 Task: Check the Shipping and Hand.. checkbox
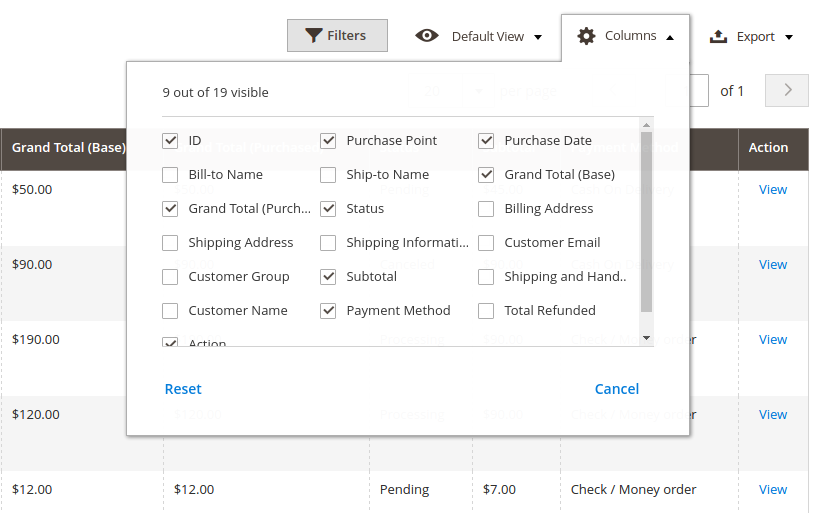coord(486,277)
